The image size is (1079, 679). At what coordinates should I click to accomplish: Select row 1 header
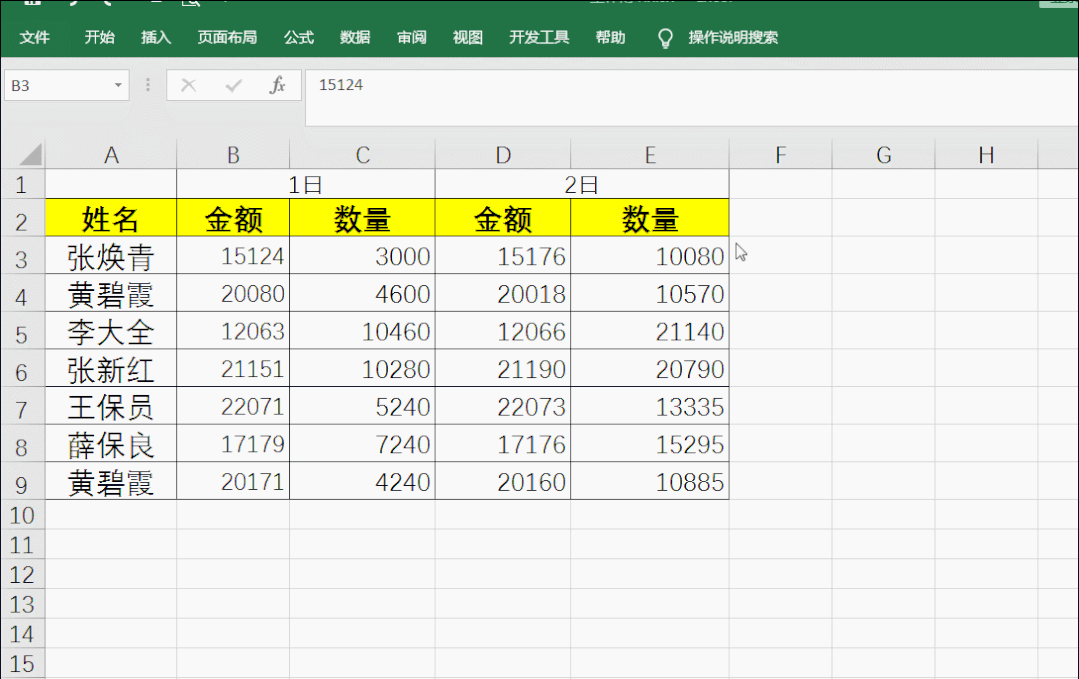(x=22, y=184)
